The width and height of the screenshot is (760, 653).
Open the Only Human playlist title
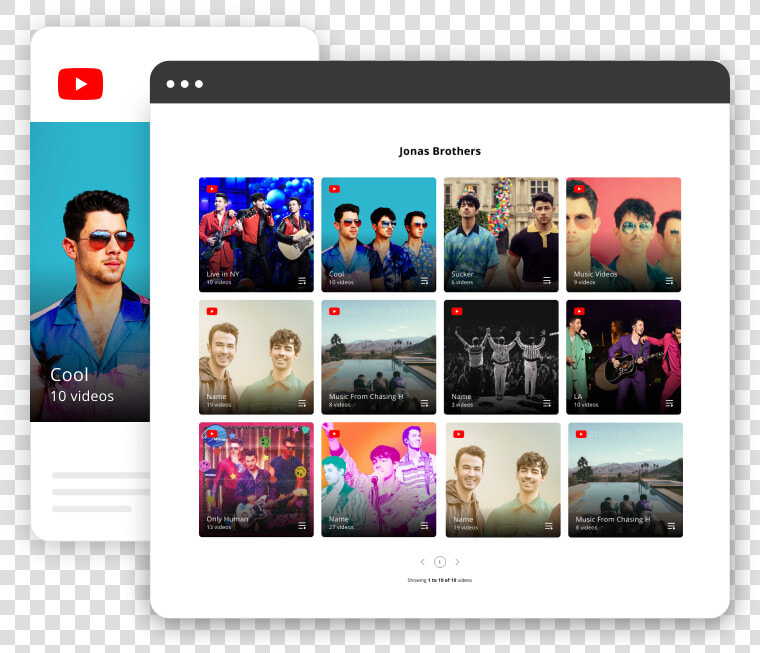coord(227,519)
